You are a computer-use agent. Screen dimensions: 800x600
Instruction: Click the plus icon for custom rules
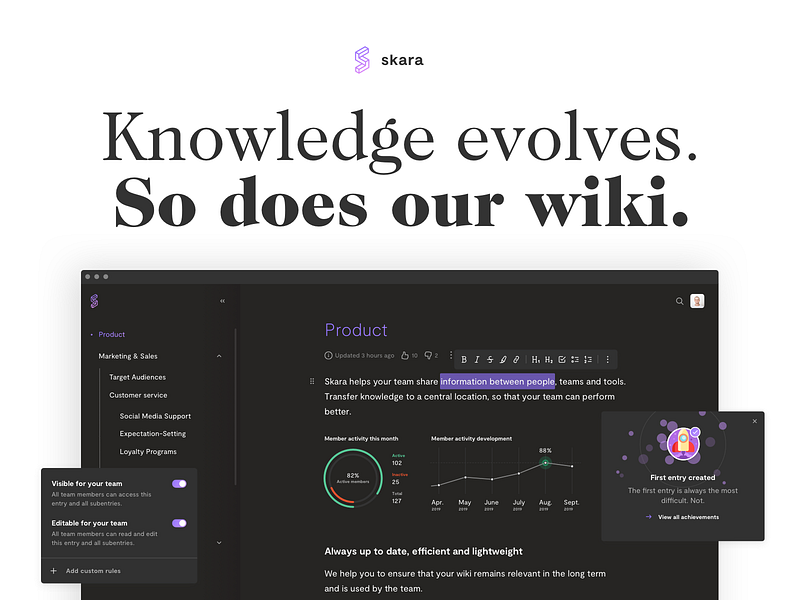(54, 571)
